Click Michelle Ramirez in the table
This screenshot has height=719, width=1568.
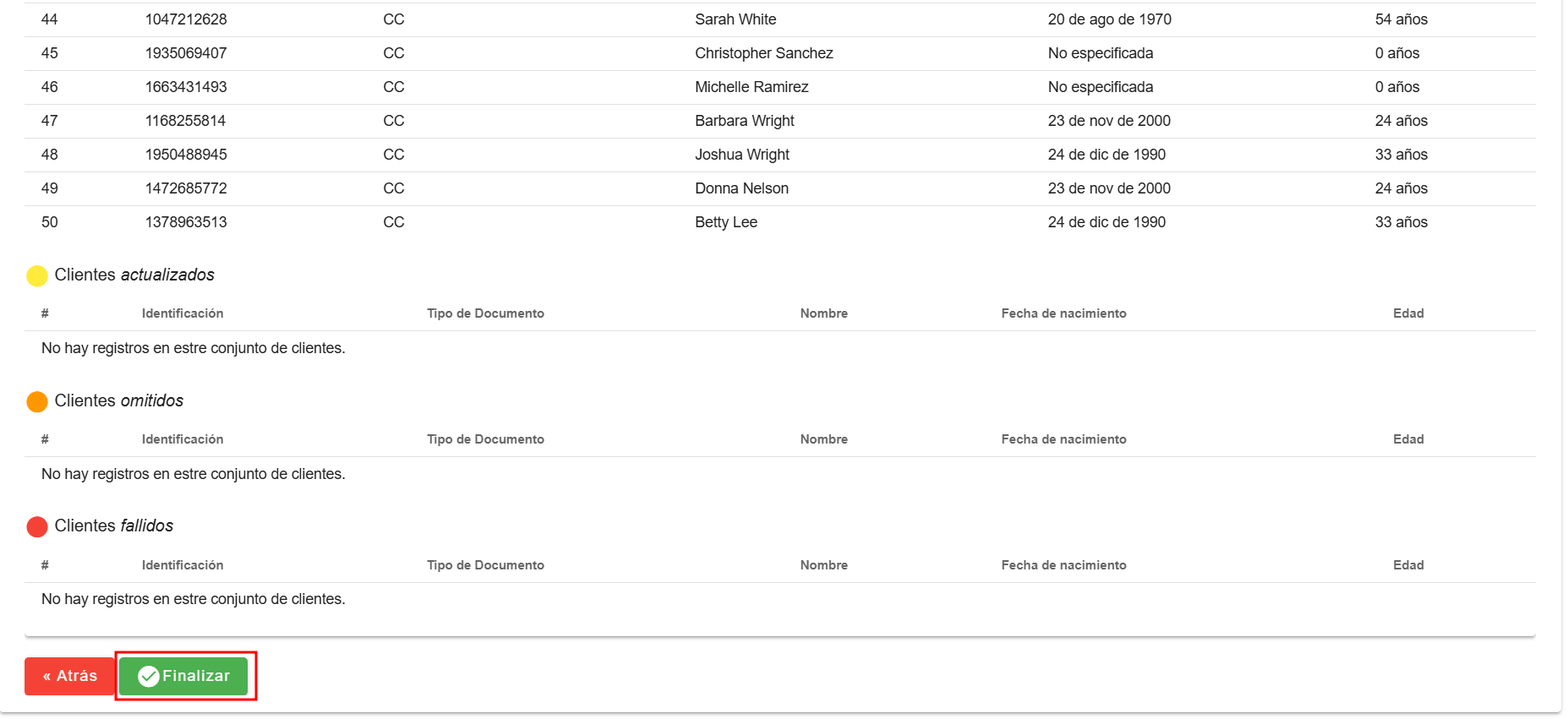[x=751, y=87]
